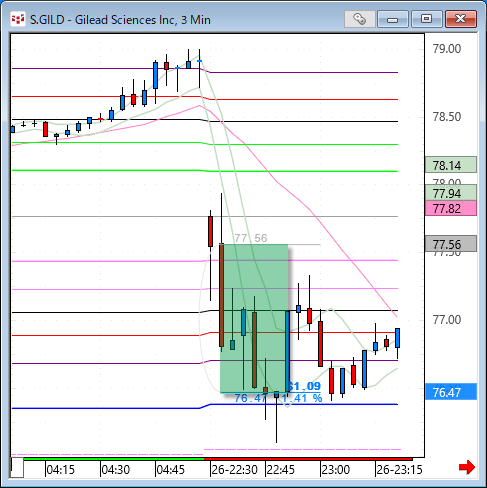Click the 26-23:15 time axis label
The image size is (487, 488).
coord(399,470)
